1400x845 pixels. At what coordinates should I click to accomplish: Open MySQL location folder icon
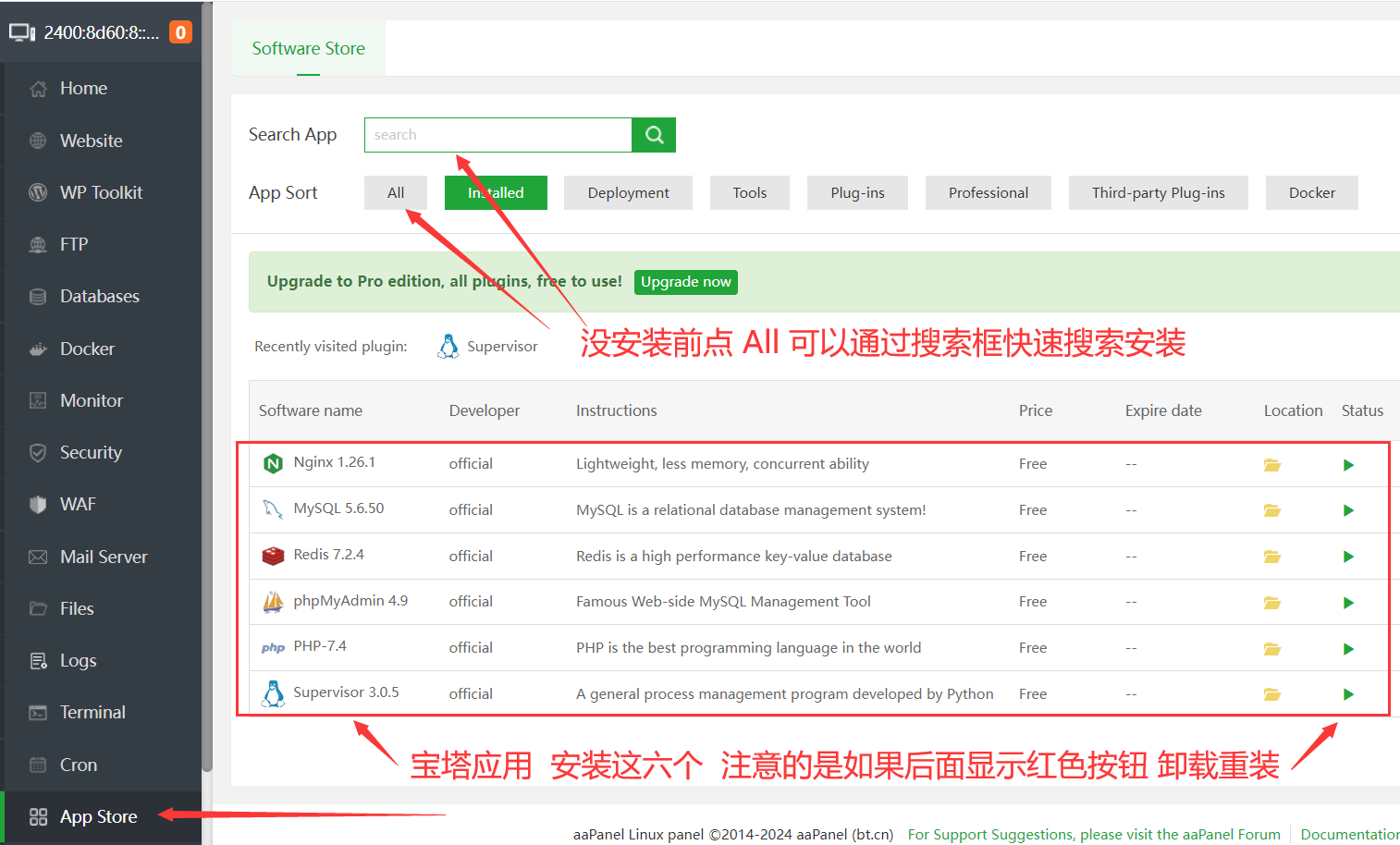[x=1272, y=510]
